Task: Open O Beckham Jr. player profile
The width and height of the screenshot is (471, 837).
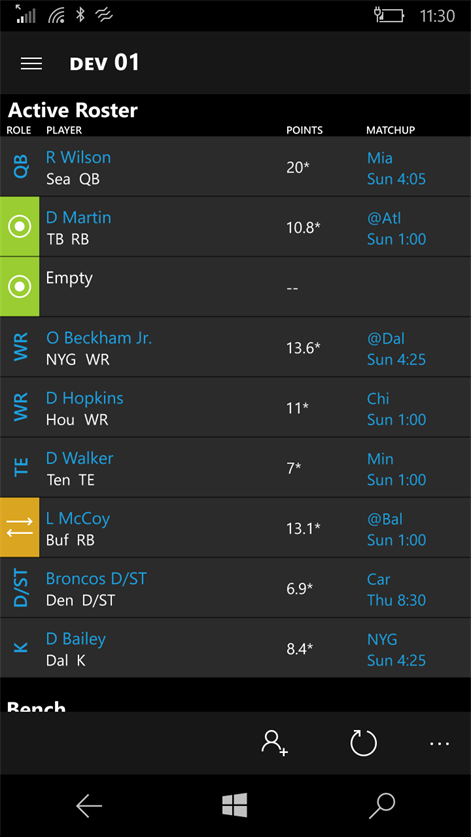Action: [x=99, y=338]
